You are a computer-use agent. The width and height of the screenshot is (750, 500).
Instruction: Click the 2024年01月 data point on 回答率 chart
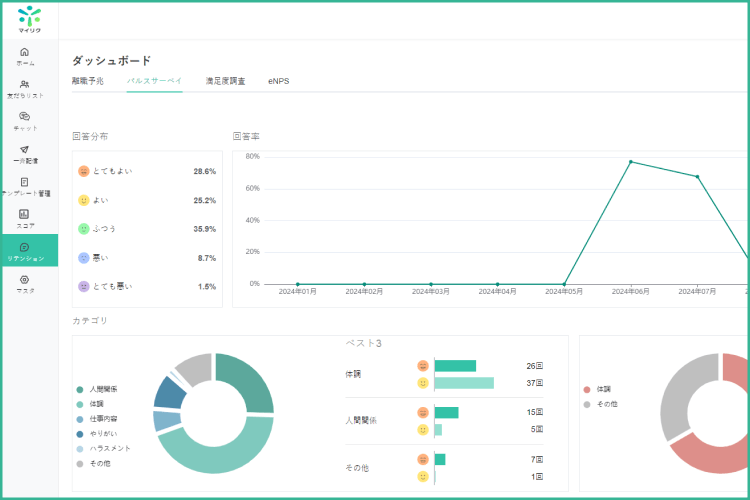(298, 284)
